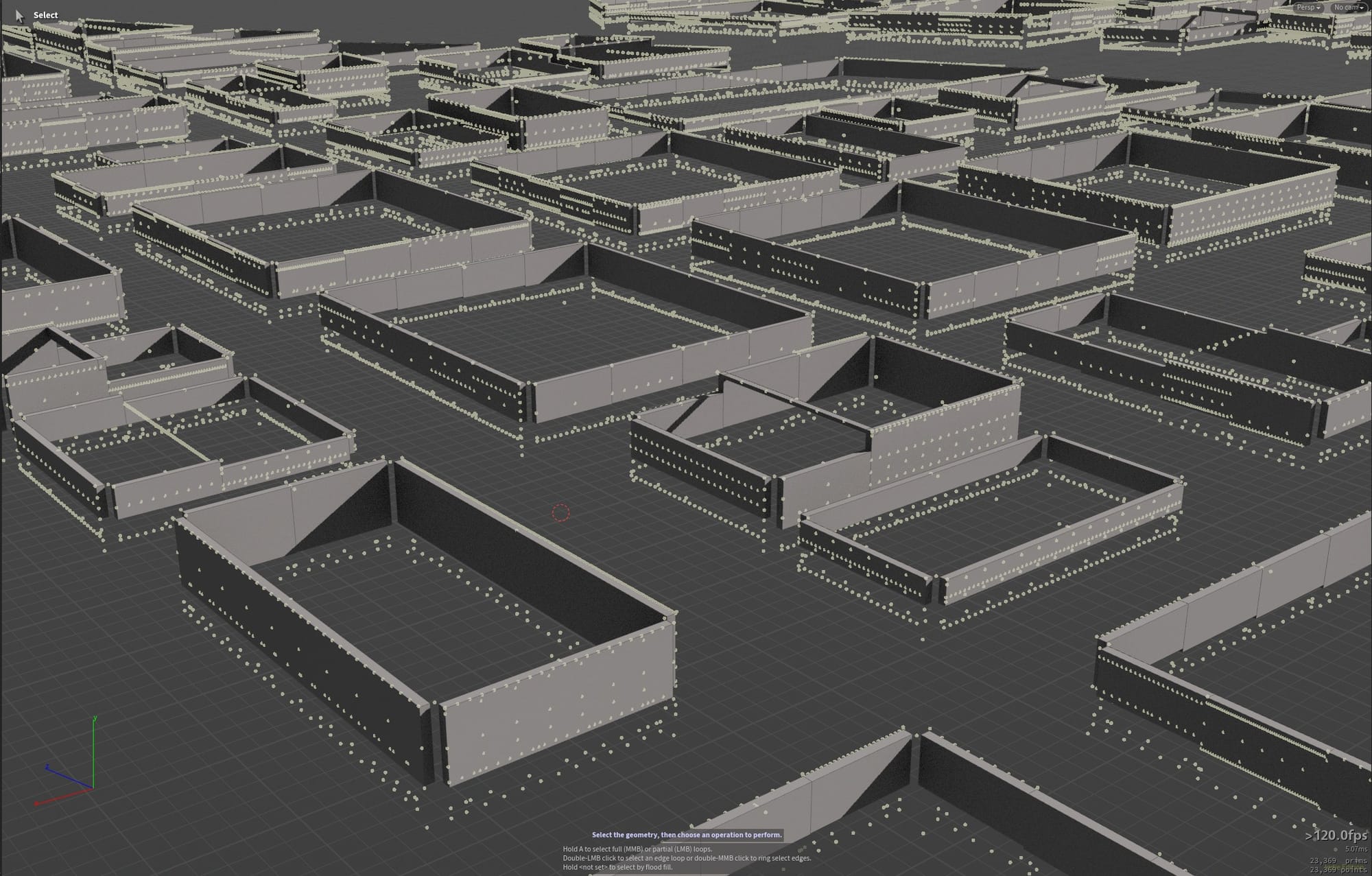The width and height of the screenshot is (1372, 876).
Task: Click the >120.0fps frame rate readout
Action: [1336, 836]
